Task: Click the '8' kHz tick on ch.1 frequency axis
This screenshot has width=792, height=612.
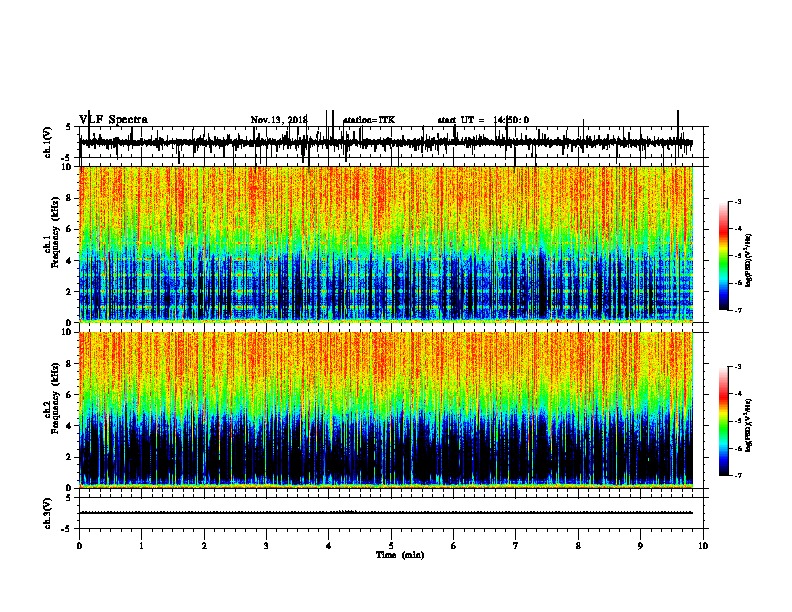Action: pyautogui.click(x=71, y=198)
